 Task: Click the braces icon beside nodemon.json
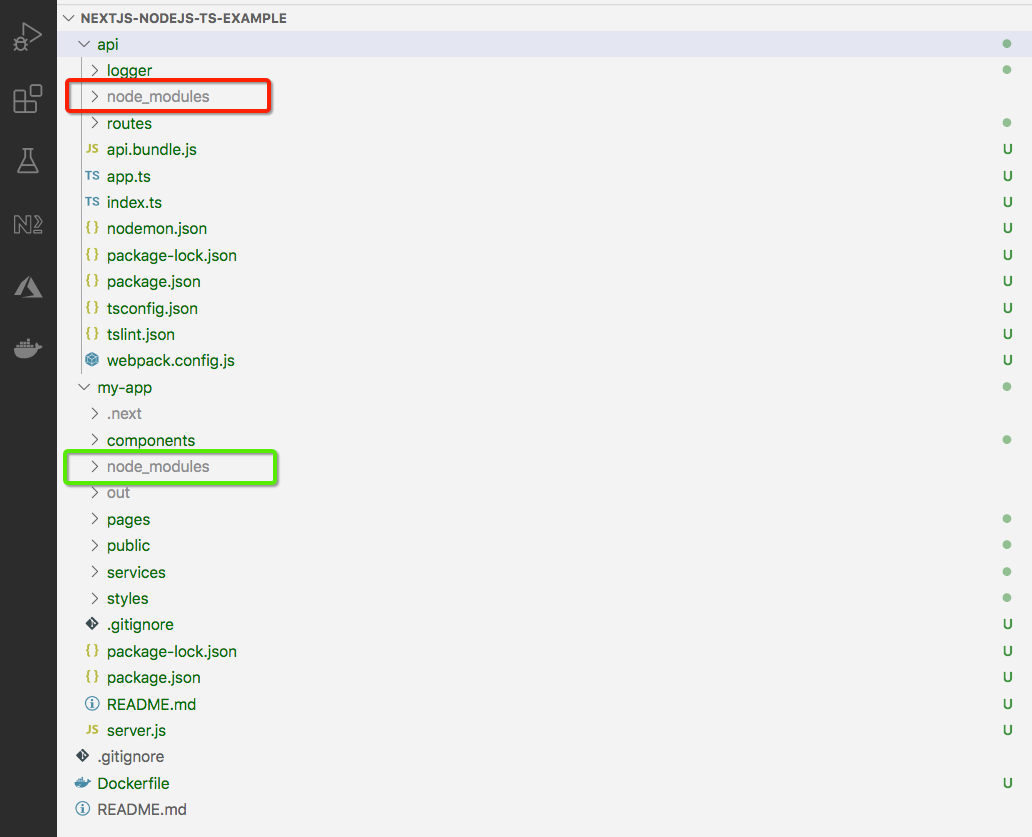92,228
